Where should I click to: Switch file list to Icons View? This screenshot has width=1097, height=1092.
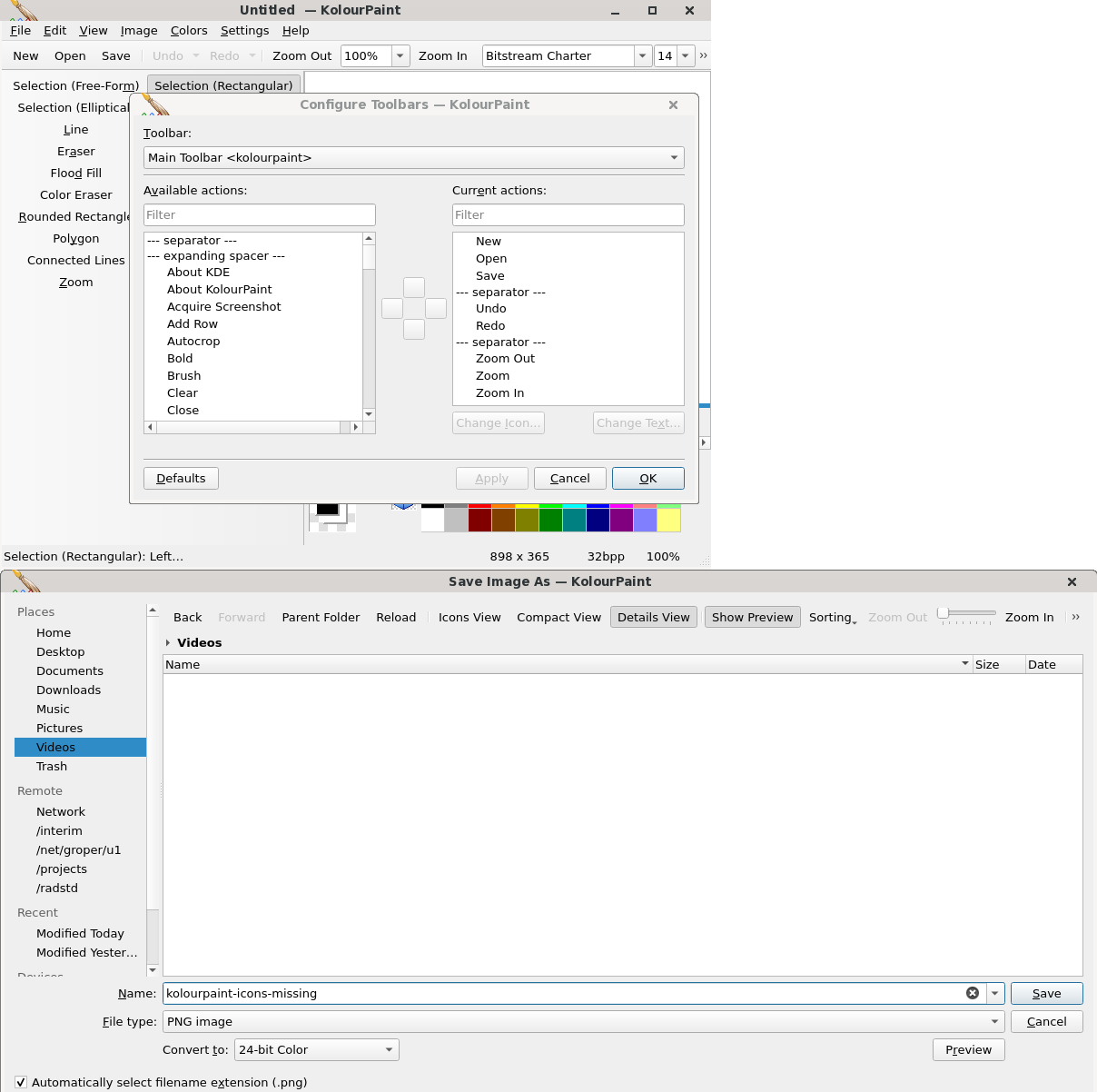[469, 617]
